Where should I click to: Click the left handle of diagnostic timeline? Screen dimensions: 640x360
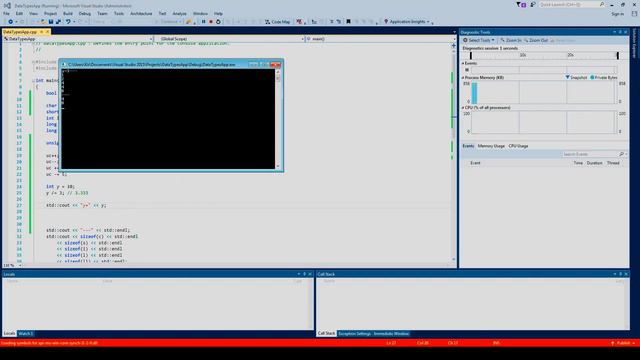(x=471, y=56)
